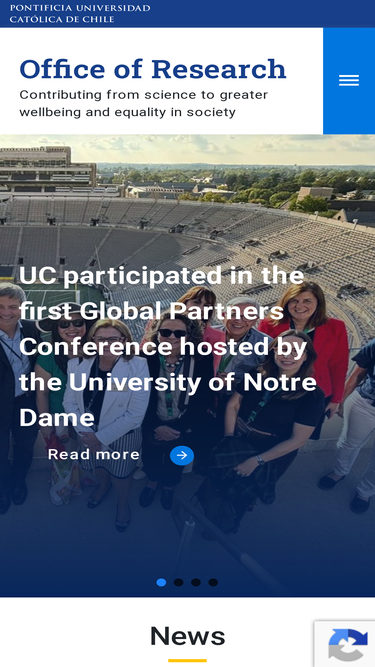The height and width of the screenshot is (667, 375).
Task: Open Pontificia Universidad Católica de Chile logo
Action: click(80, 14)
